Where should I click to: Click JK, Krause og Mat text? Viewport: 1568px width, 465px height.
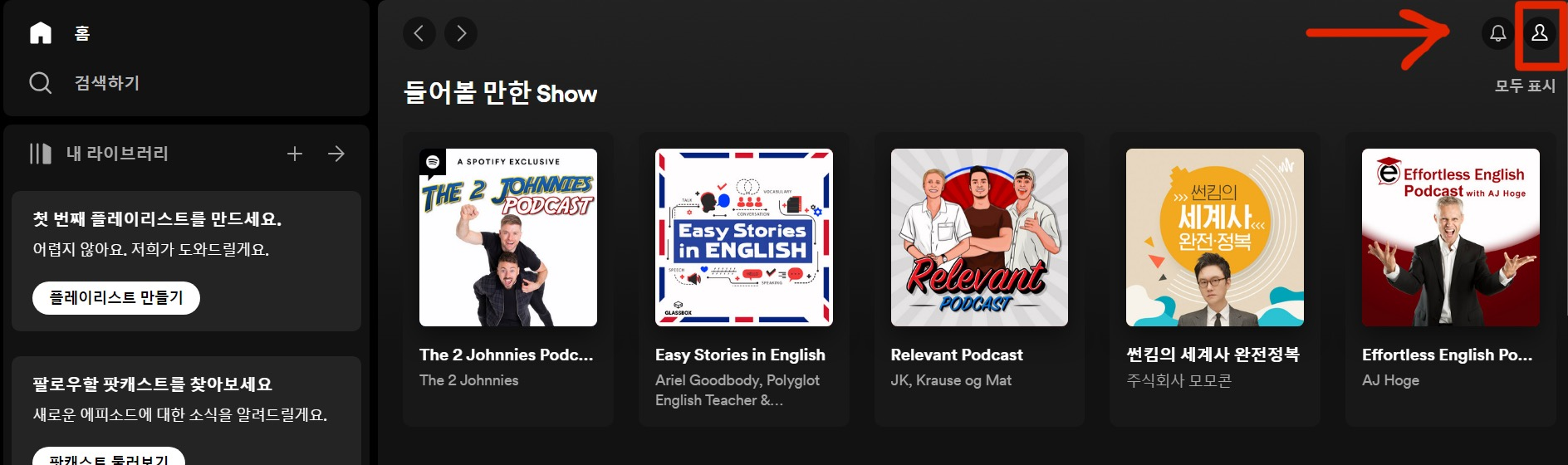(951, 380)
